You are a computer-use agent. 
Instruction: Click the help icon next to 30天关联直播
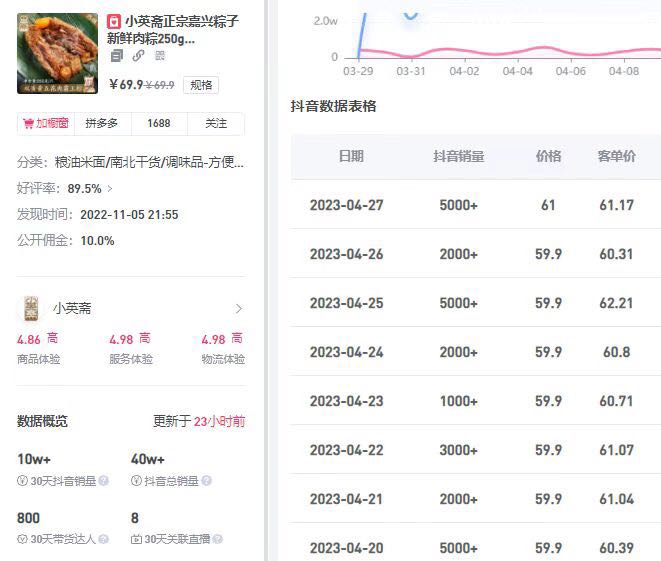click(218, 539)
